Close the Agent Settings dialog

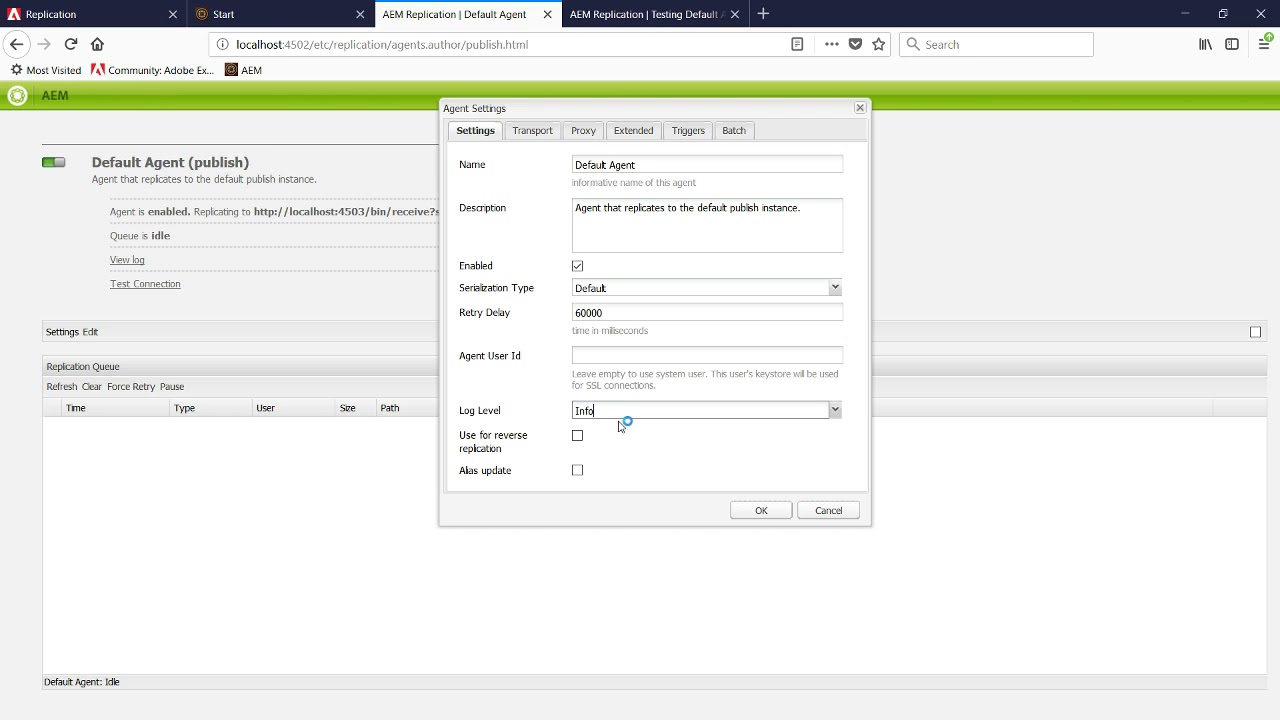pyautogui.click(x=859, y=108)
